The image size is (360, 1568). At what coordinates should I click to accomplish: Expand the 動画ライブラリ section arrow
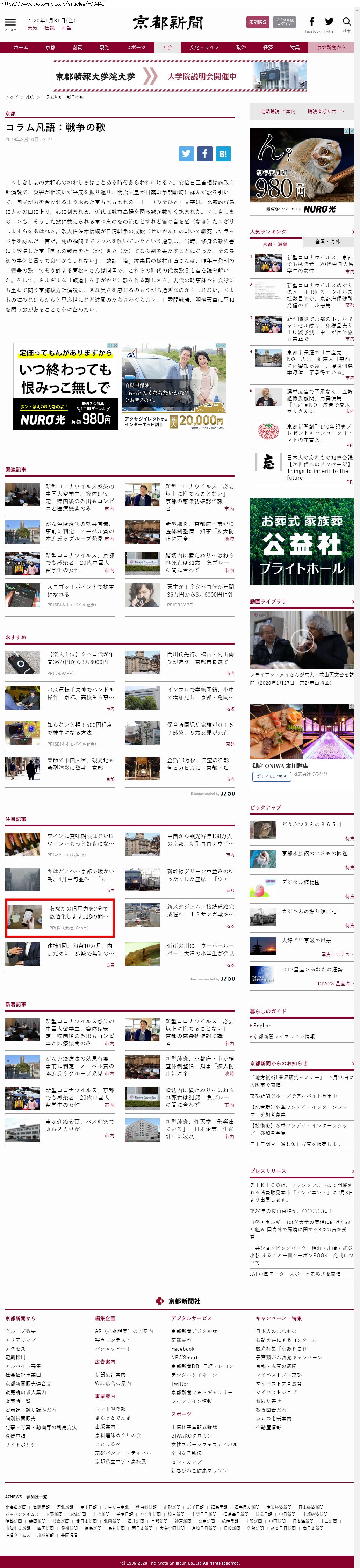[x=352, y=602]
